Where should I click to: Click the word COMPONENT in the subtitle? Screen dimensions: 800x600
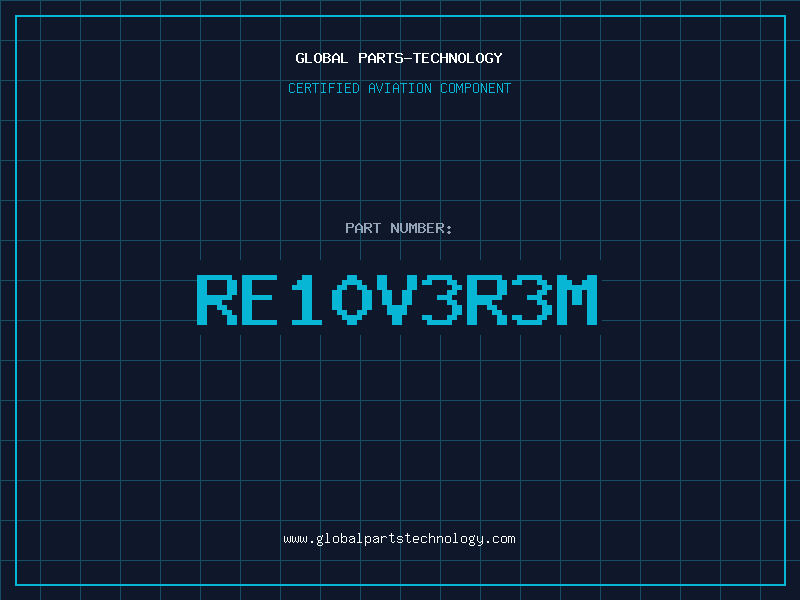click(476, 88)
